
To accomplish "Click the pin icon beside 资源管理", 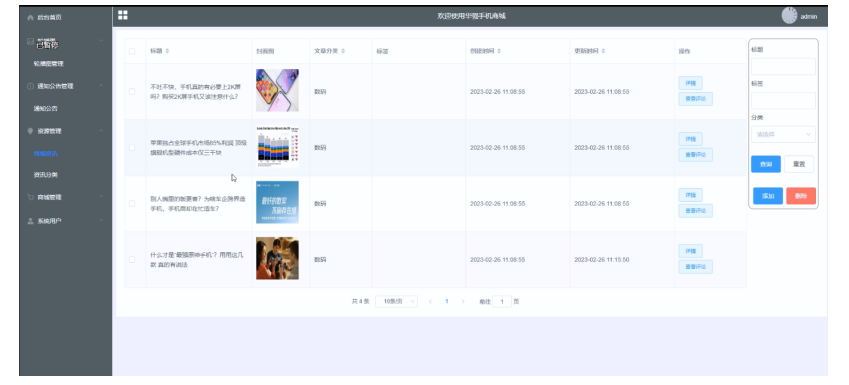I will click(30, 131).
